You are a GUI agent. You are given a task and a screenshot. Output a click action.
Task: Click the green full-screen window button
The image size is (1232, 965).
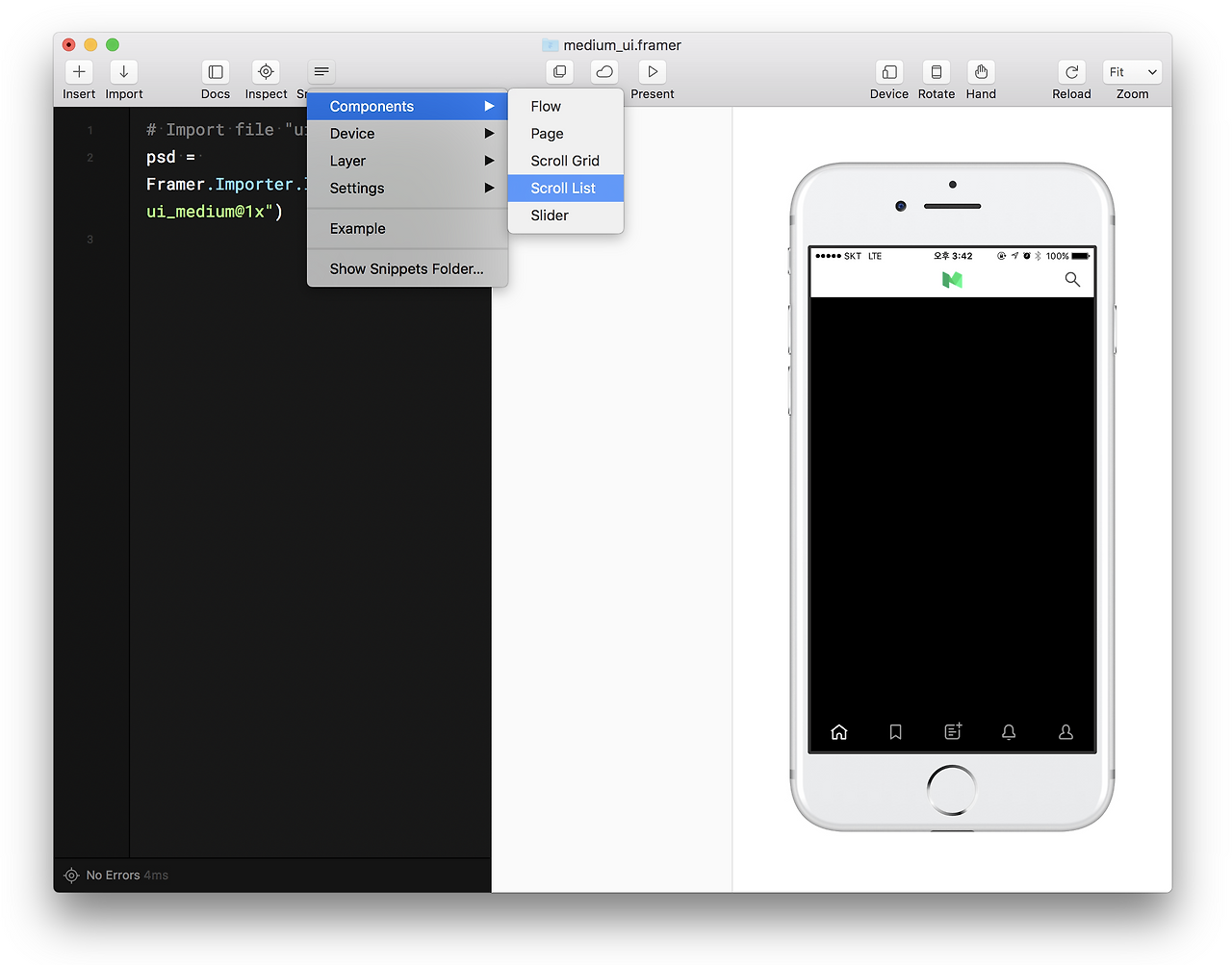pyautogui.click(x=113, y=44)
